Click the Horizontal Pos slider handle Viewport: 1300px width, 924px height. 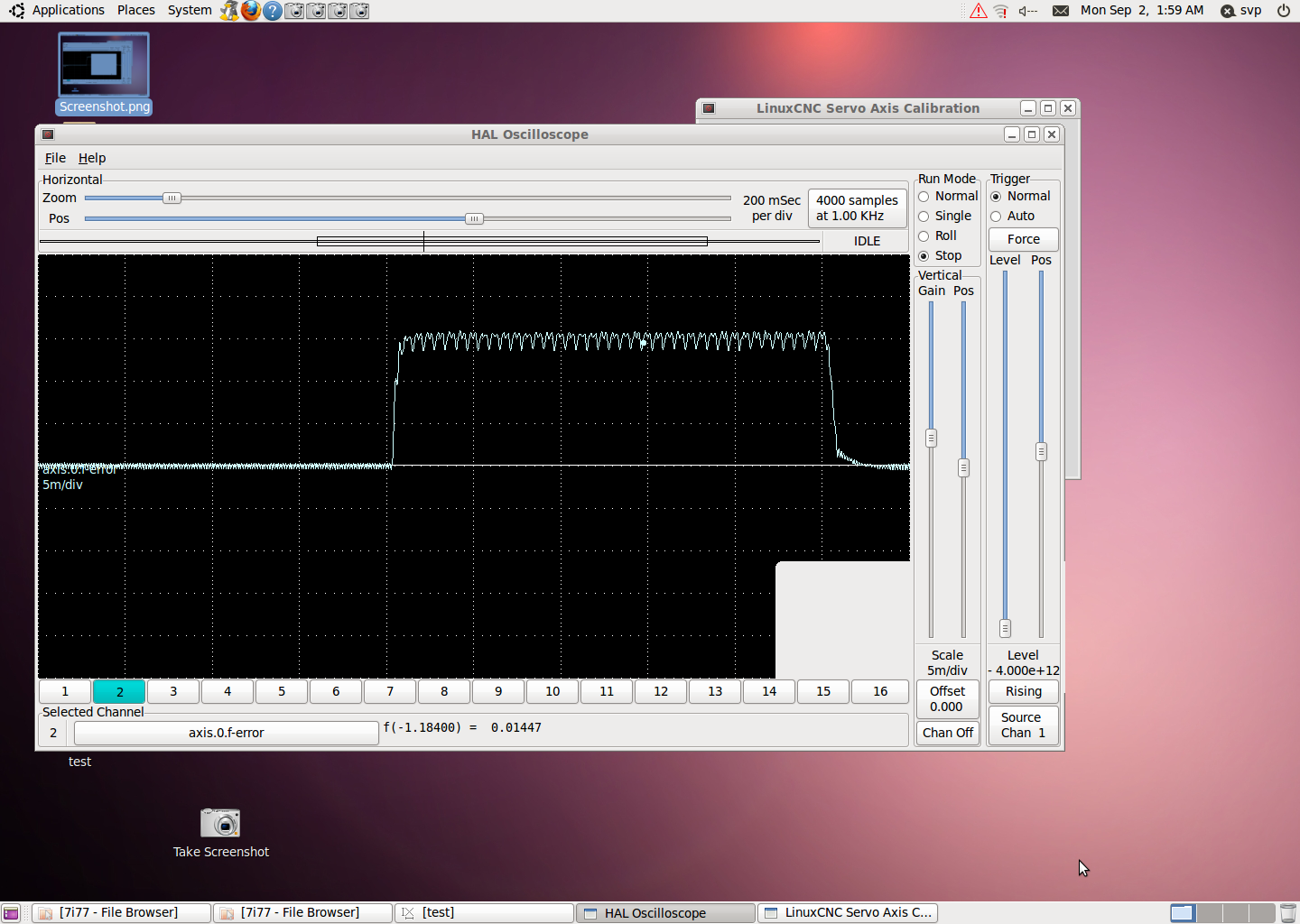tap(474, 219)
